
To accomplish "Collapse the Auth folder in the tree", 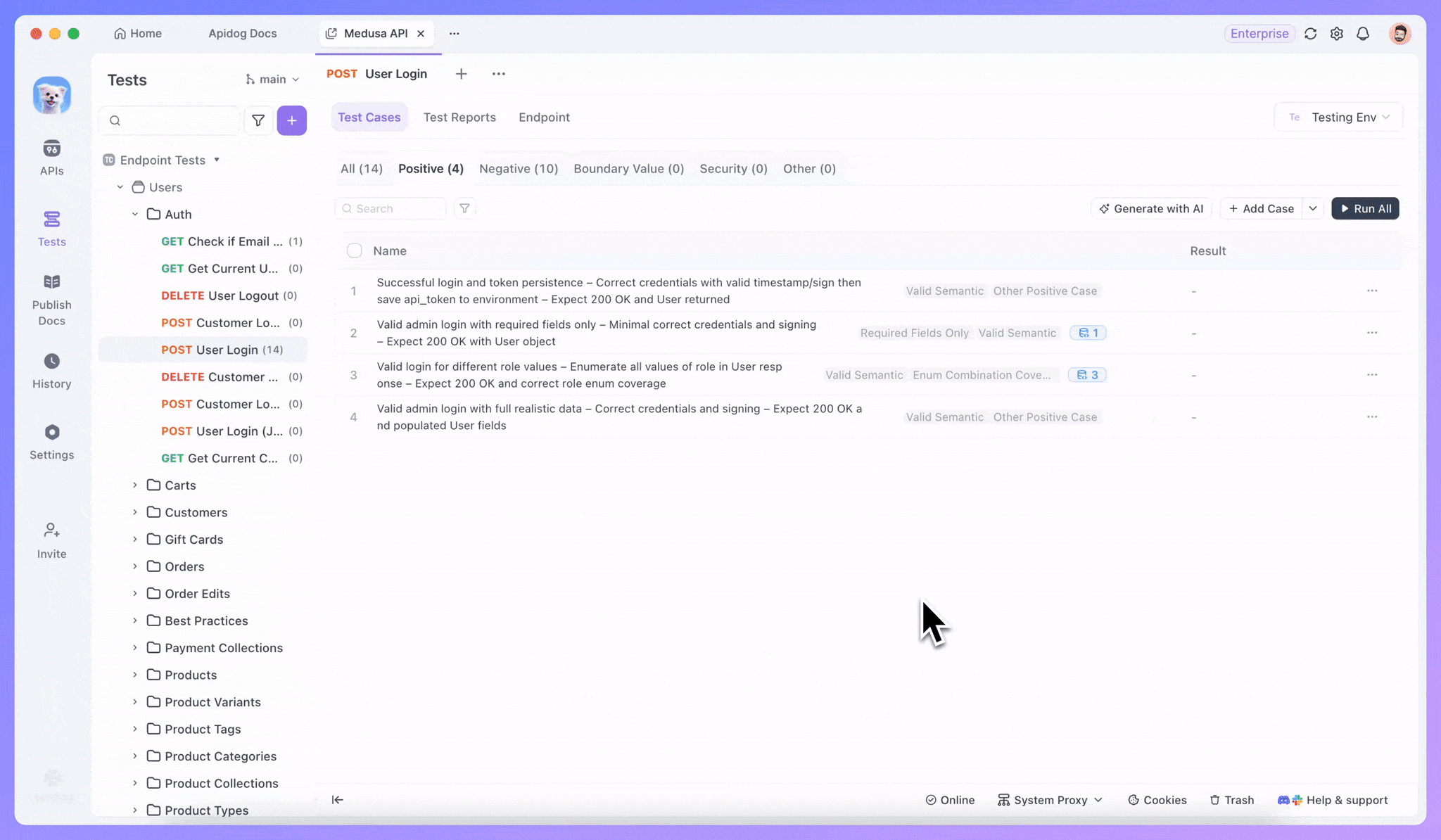I will click(x=135, y=214).
